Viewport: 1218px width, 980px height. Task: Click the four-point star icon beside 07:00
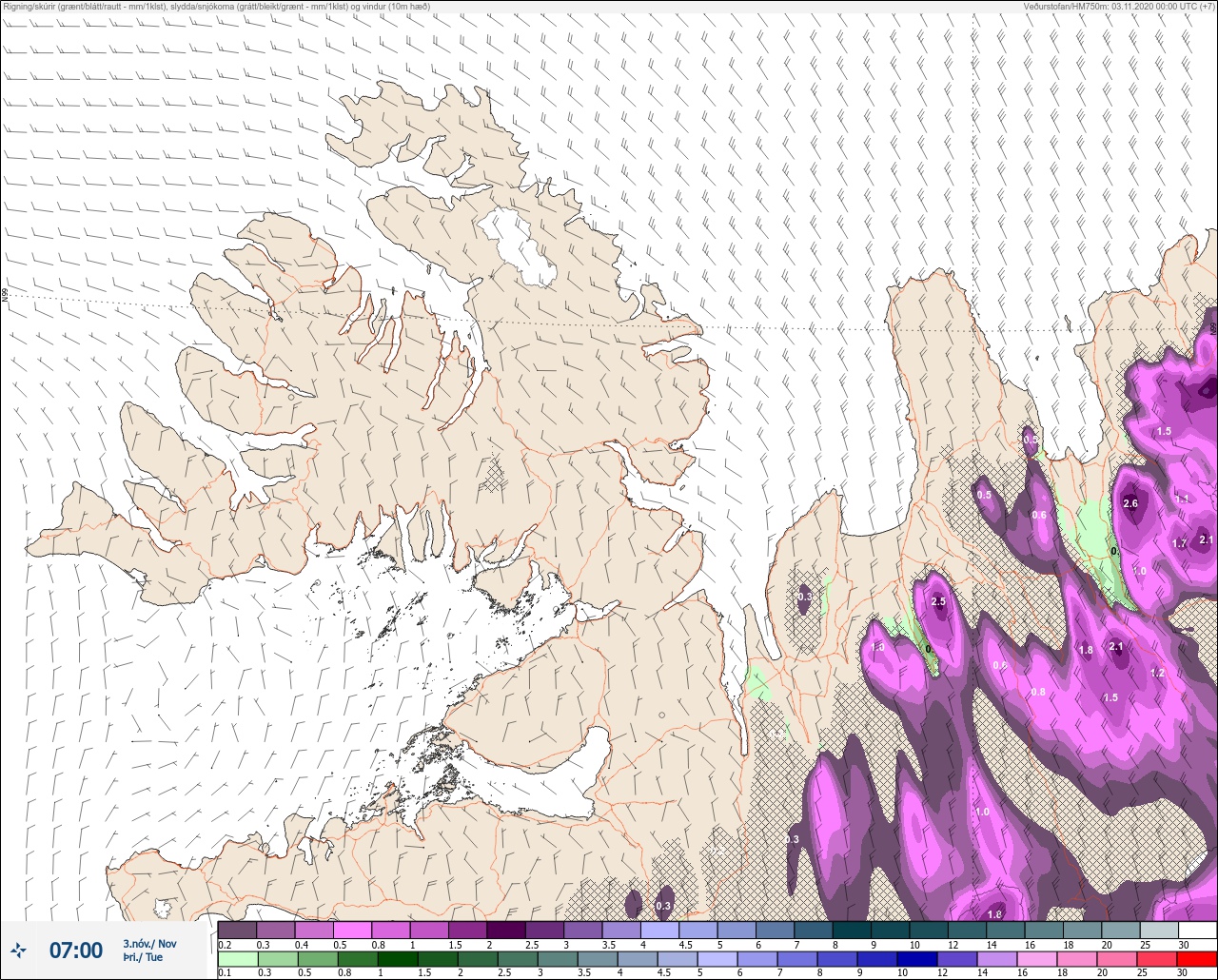coord(18,949)
